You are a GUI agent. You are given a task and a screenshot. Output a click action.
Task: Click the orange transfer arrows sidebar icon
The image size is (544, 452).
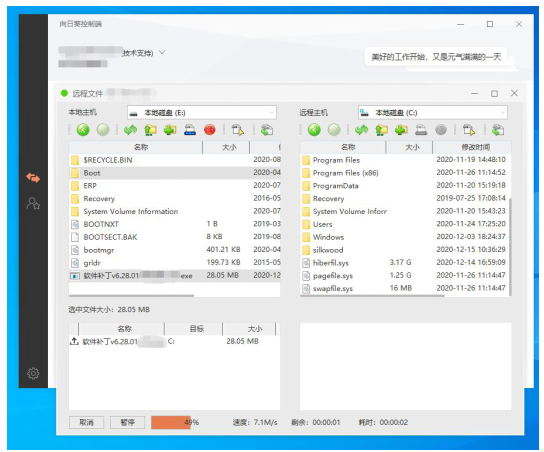click(33, 178)
